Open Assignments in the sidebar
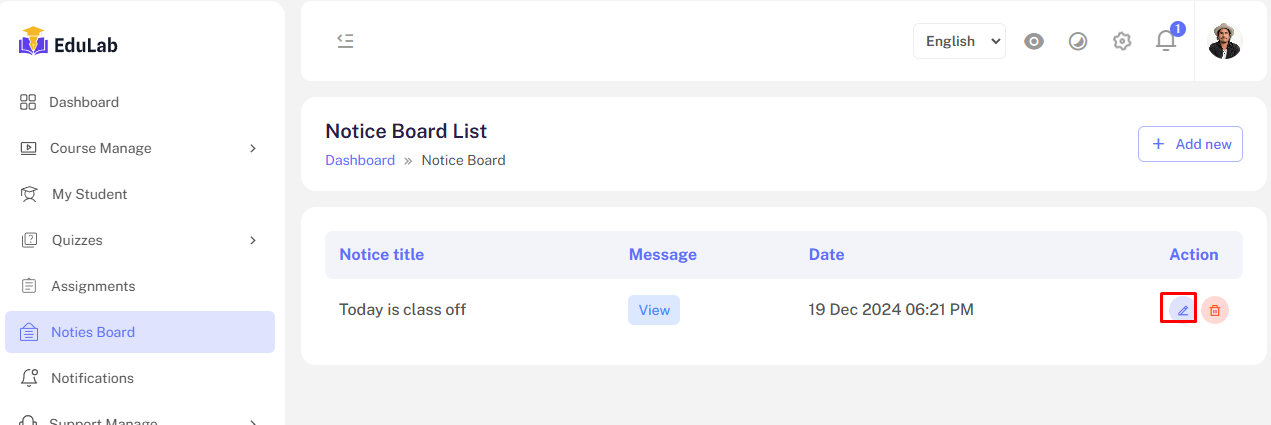 coord(92,286)
